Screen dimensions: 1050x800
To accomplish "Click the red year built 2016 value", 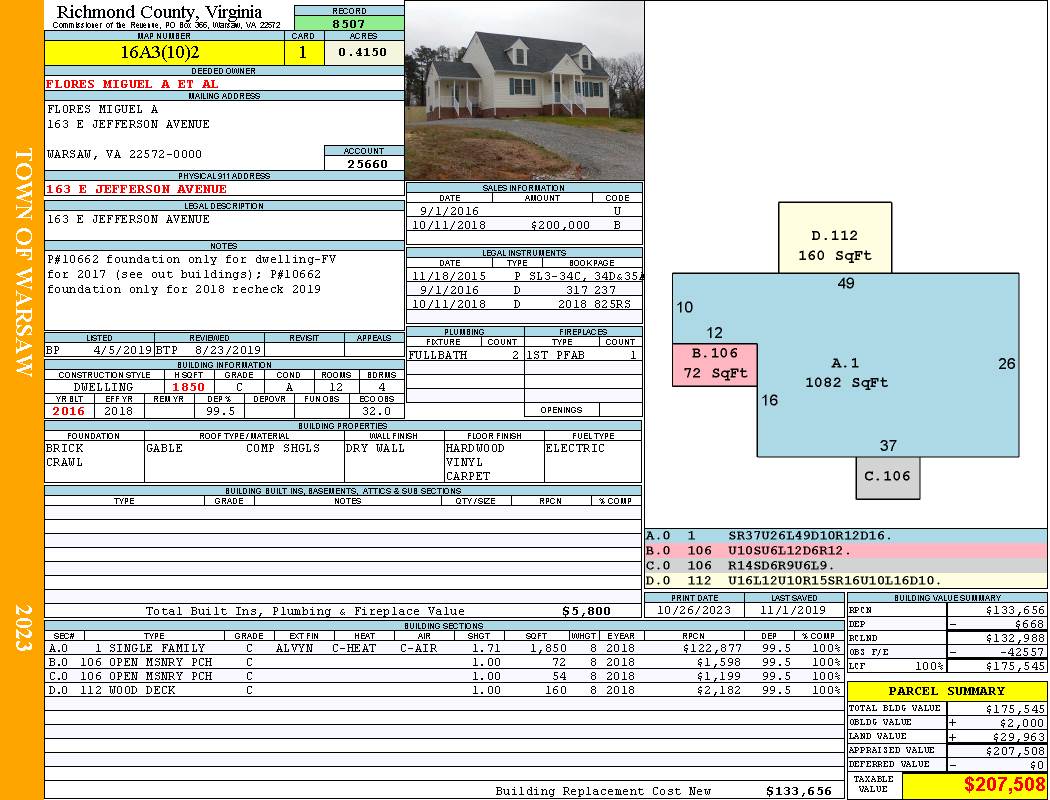I will coord(68,411).
